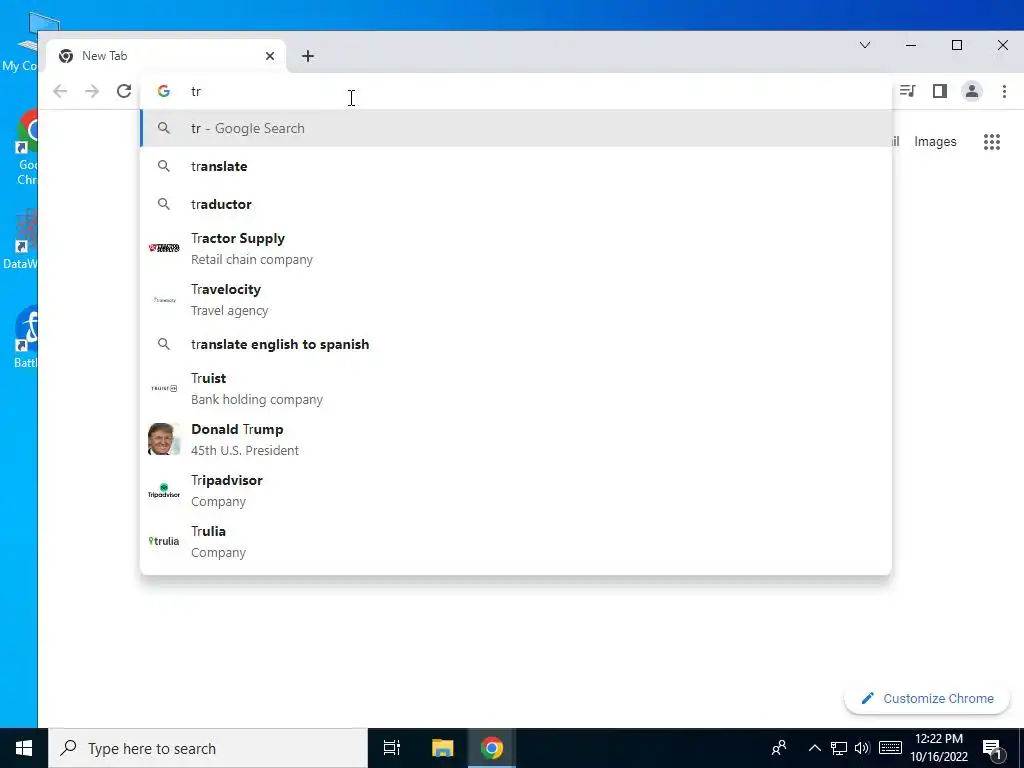Choose the 'traductor' suggestion
1024x768 pixels.
coord(516,204)
